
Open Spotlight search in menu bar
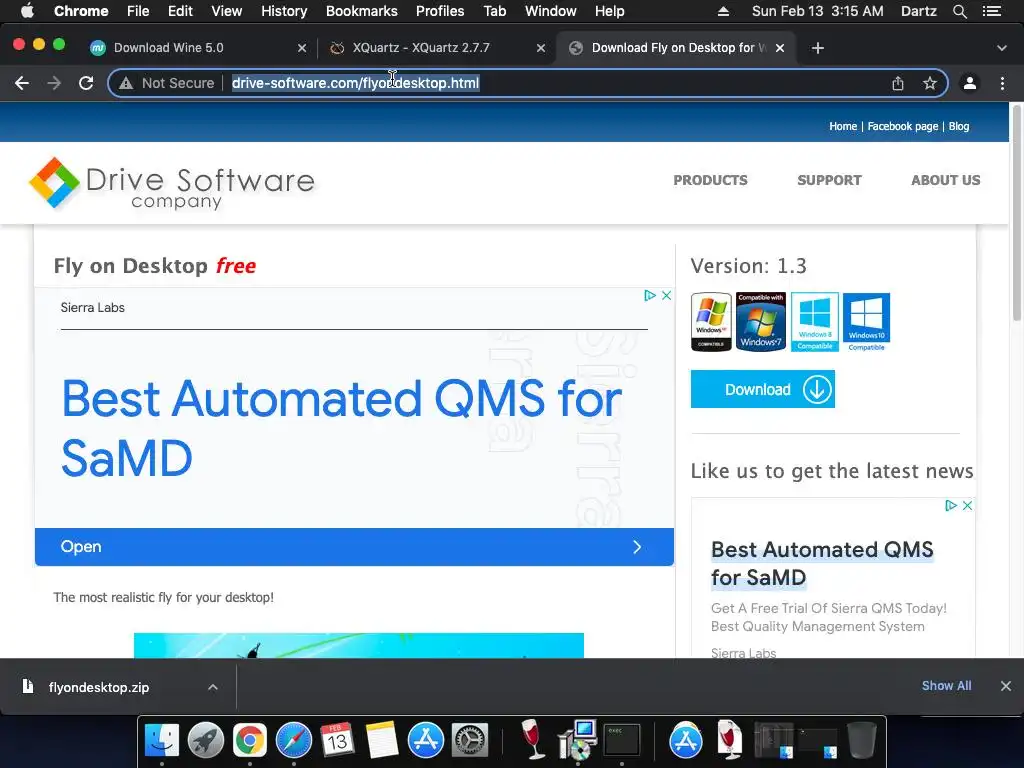pos(959,11)
